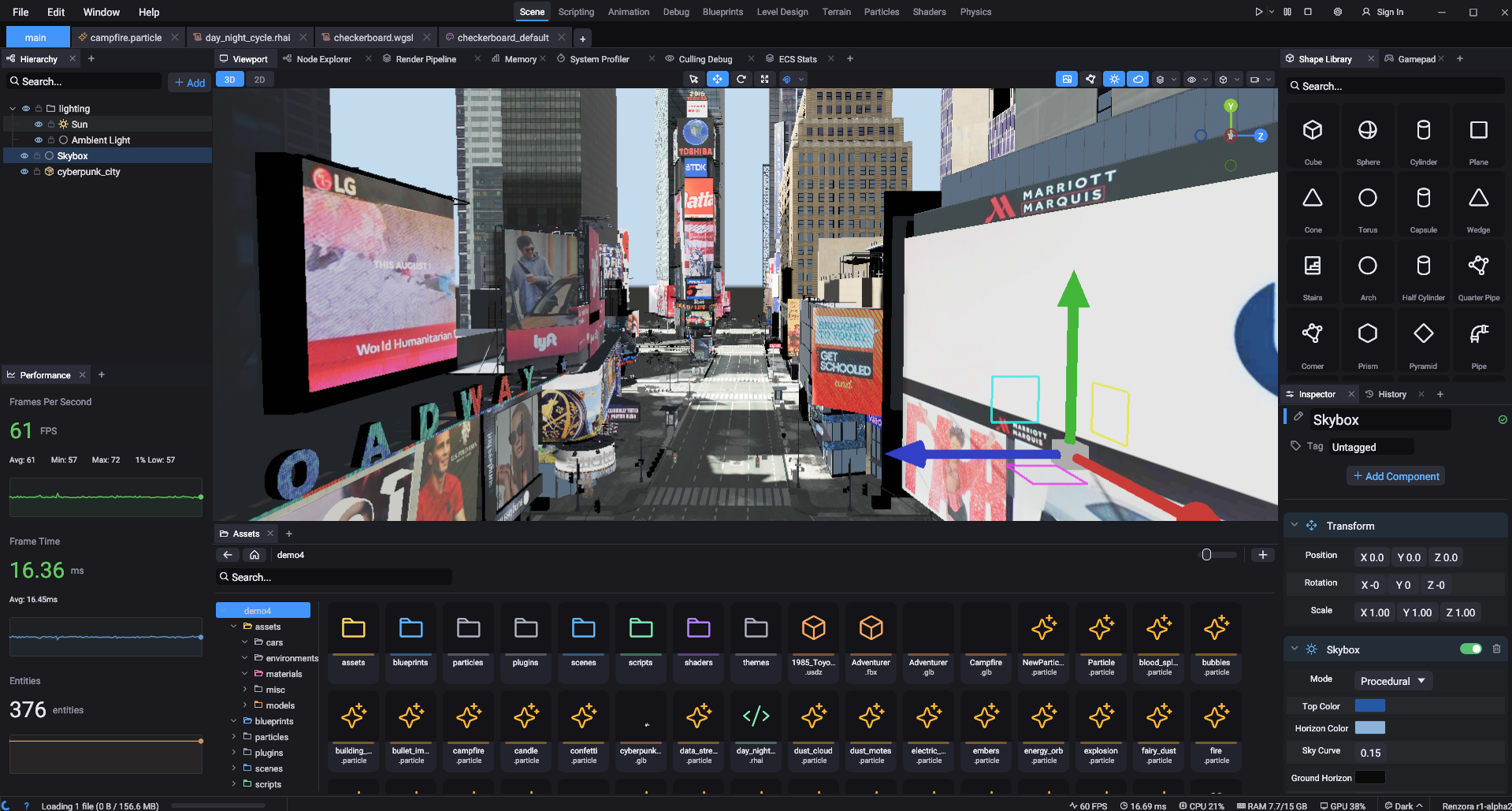The width and height of the screenshot is (1512, 811).
Task: Click the Add Component button in Inspector
Action: tap(1395, 476)
